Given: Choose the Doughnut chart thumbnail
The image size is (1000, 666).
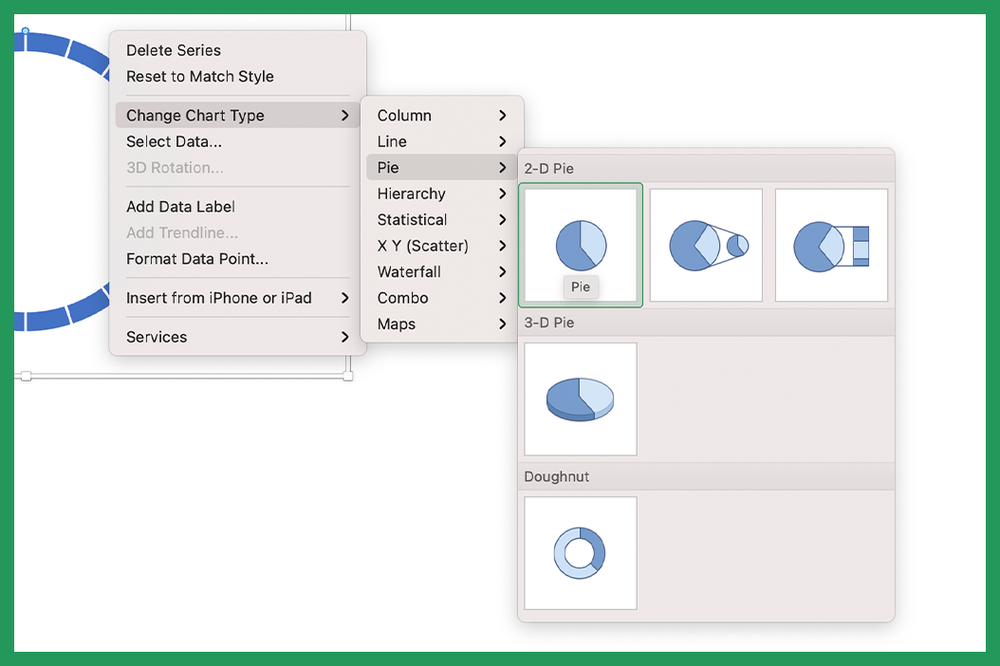Looking at the screenshot, I should pos(580,551).
